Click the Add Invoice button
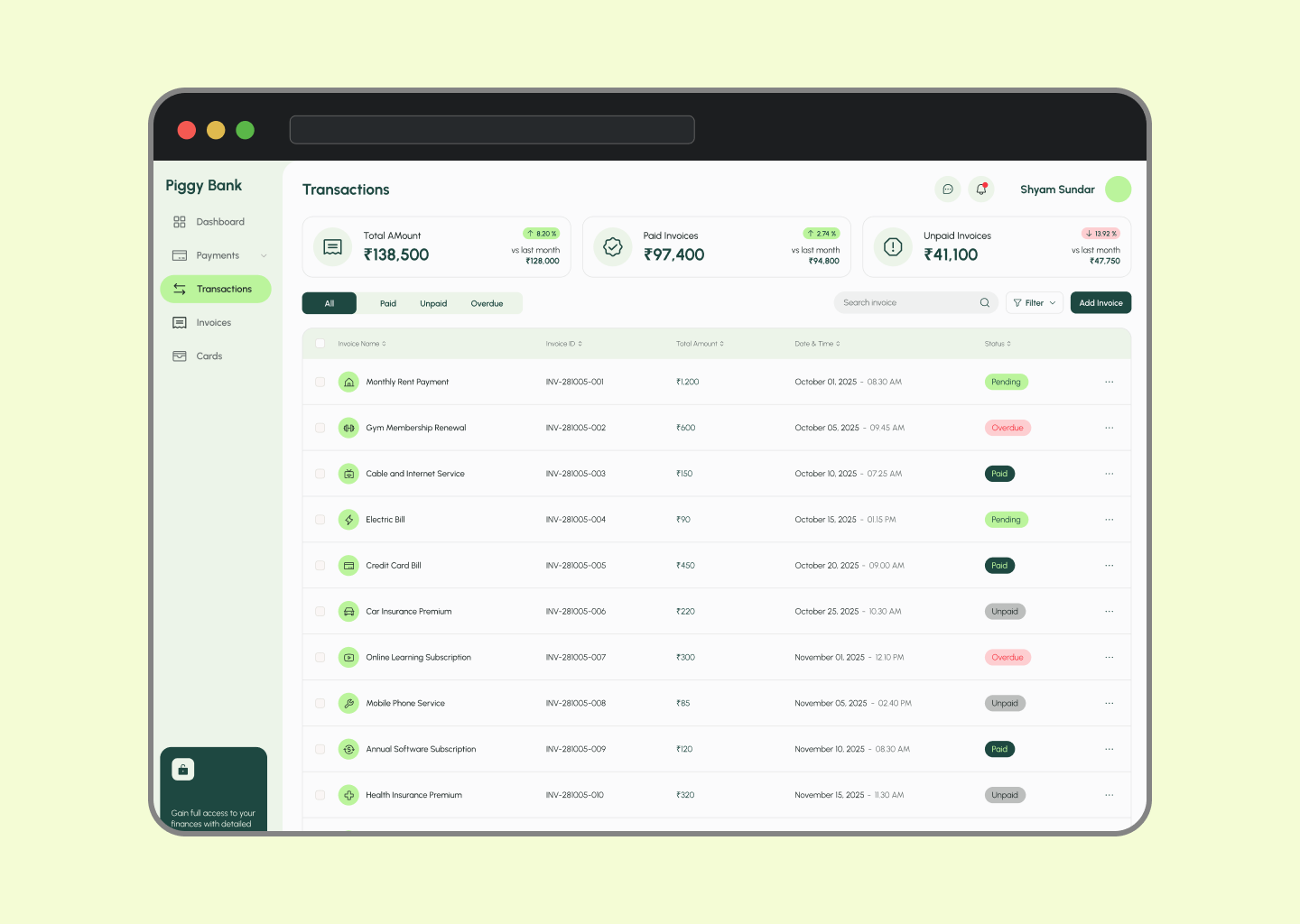 point(1100,303)
